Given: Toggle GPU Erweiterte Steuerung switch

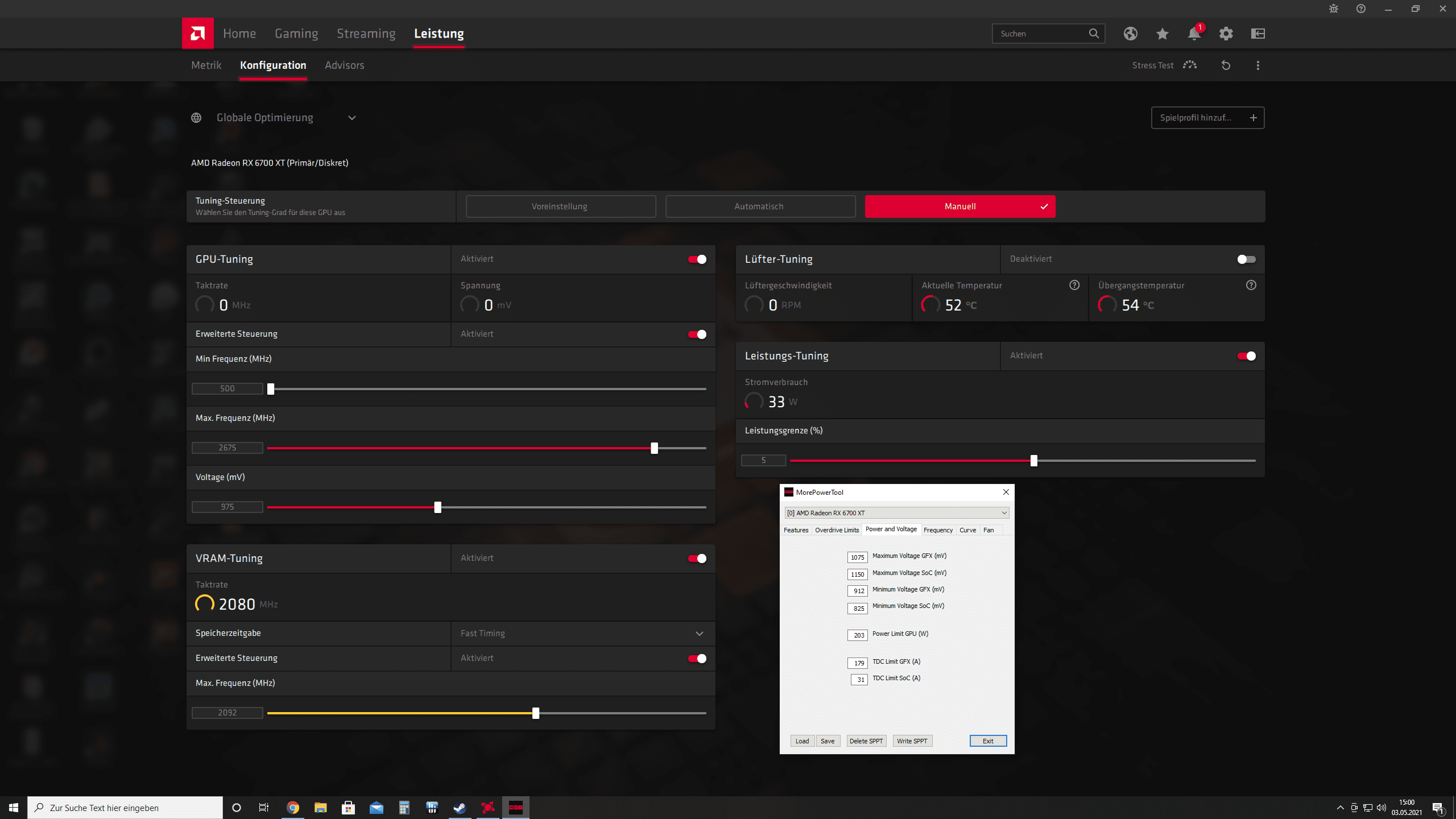Looking at the screenshot, I should 697,334.
